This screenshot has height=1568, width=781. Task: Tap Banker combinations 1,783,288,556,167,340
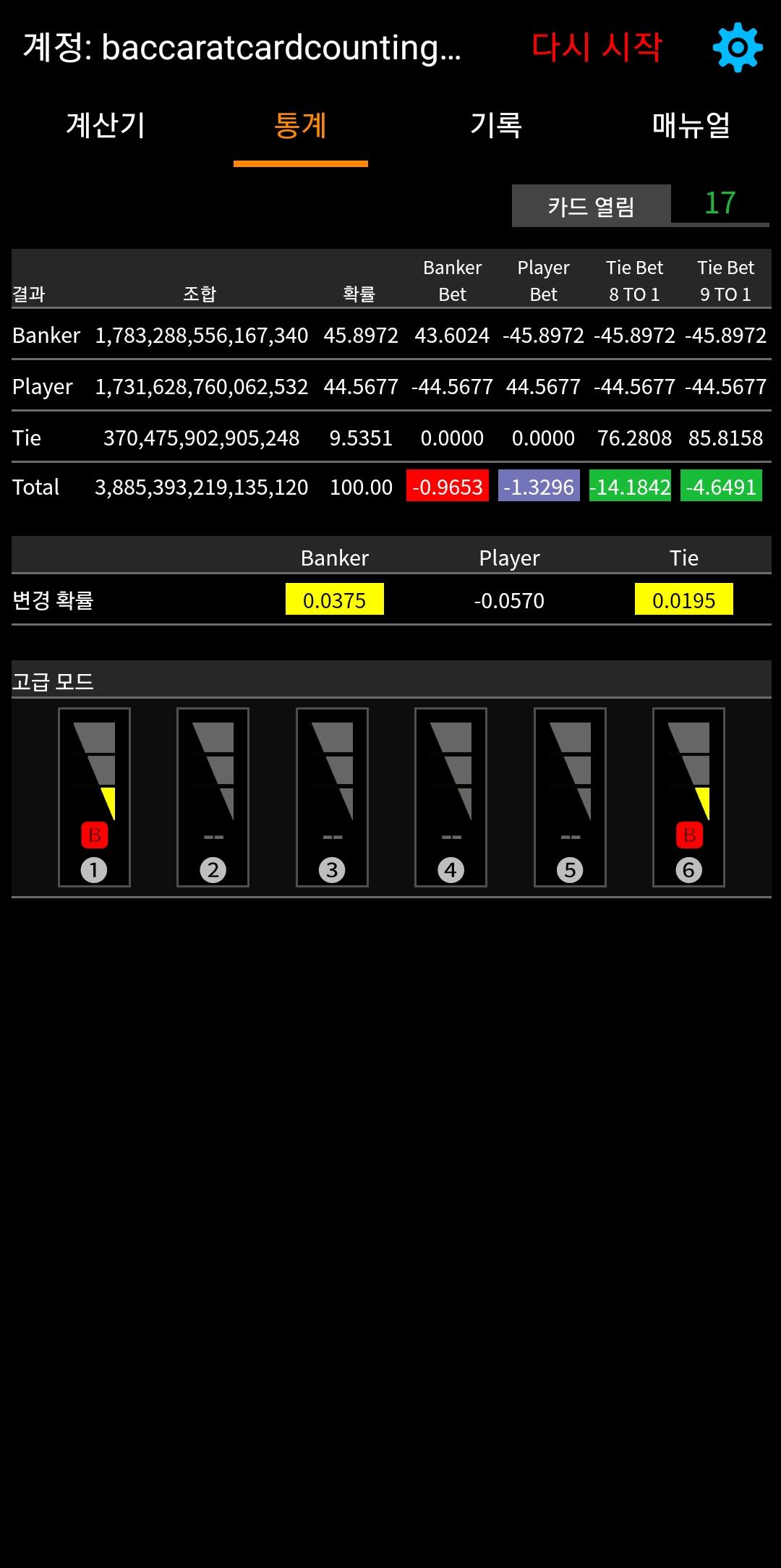click(202, 336)
